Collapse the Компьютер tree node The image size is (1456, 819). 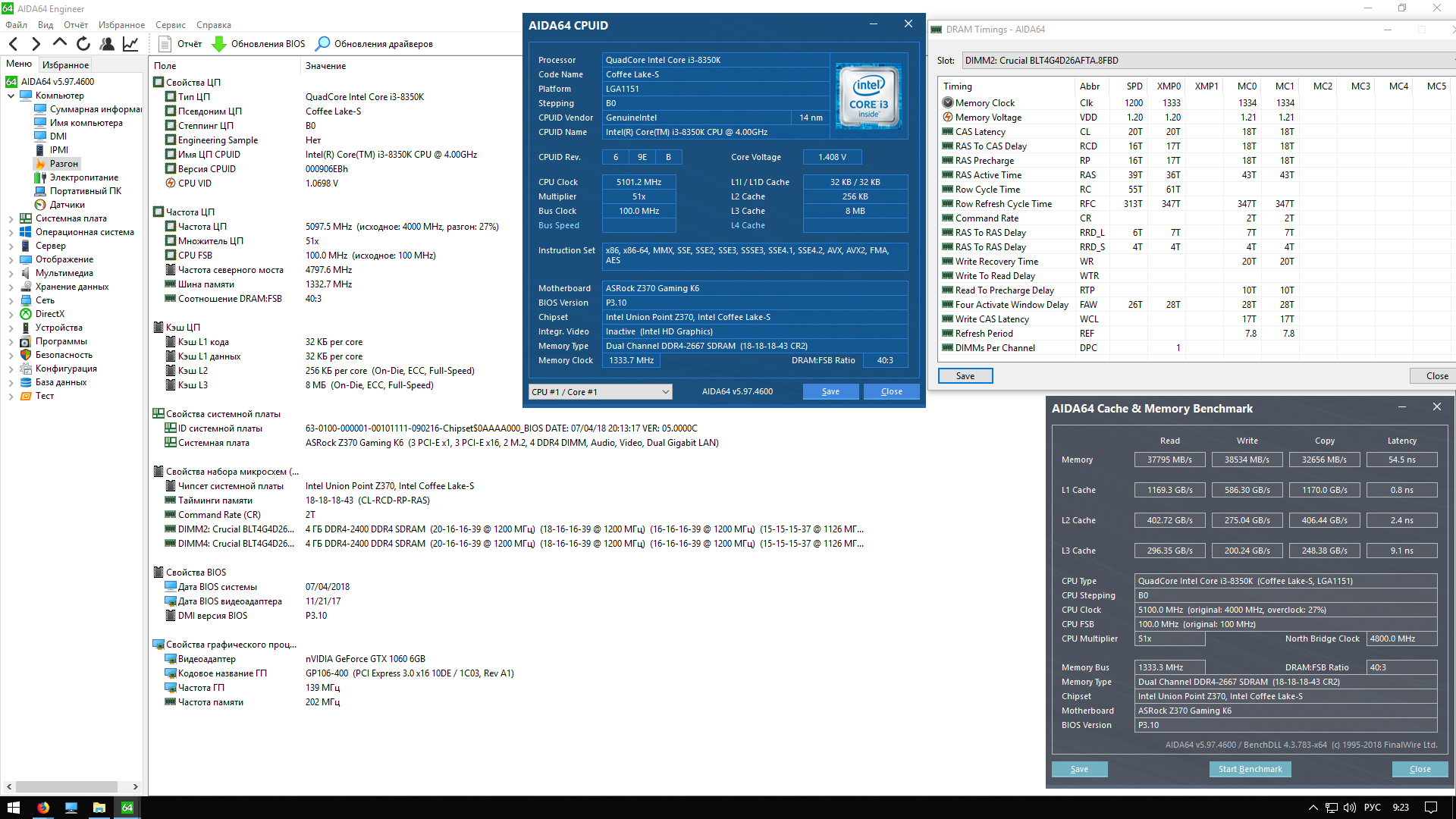(11, 96)
